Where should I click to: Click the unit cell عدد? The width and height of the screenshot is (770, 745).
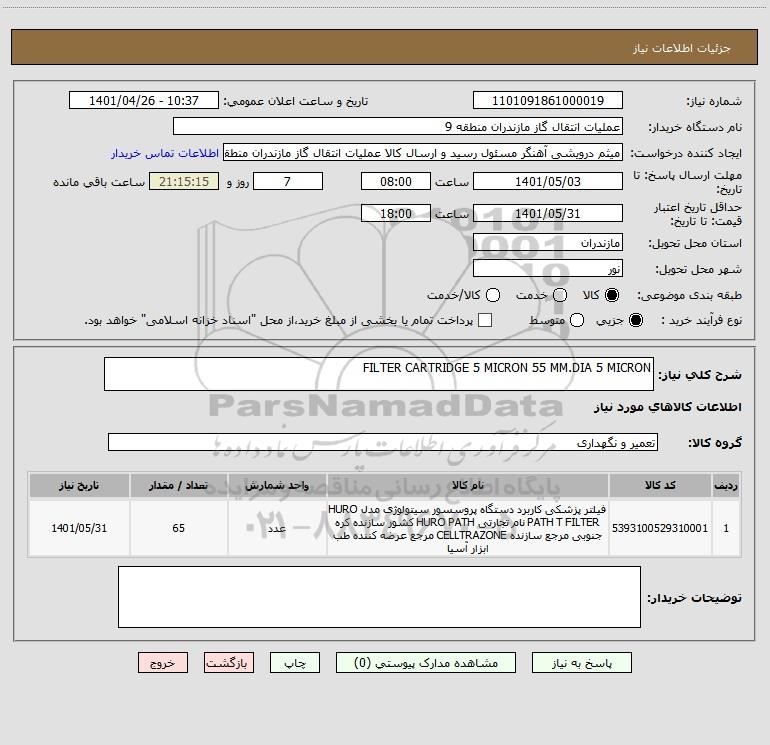pyautogui.click(x=277, y=528)
